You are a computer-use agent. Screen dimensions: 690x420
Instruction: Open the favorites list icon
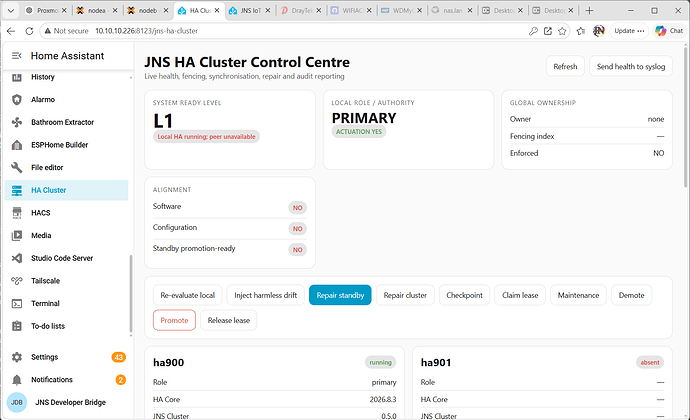coord(581,31)
